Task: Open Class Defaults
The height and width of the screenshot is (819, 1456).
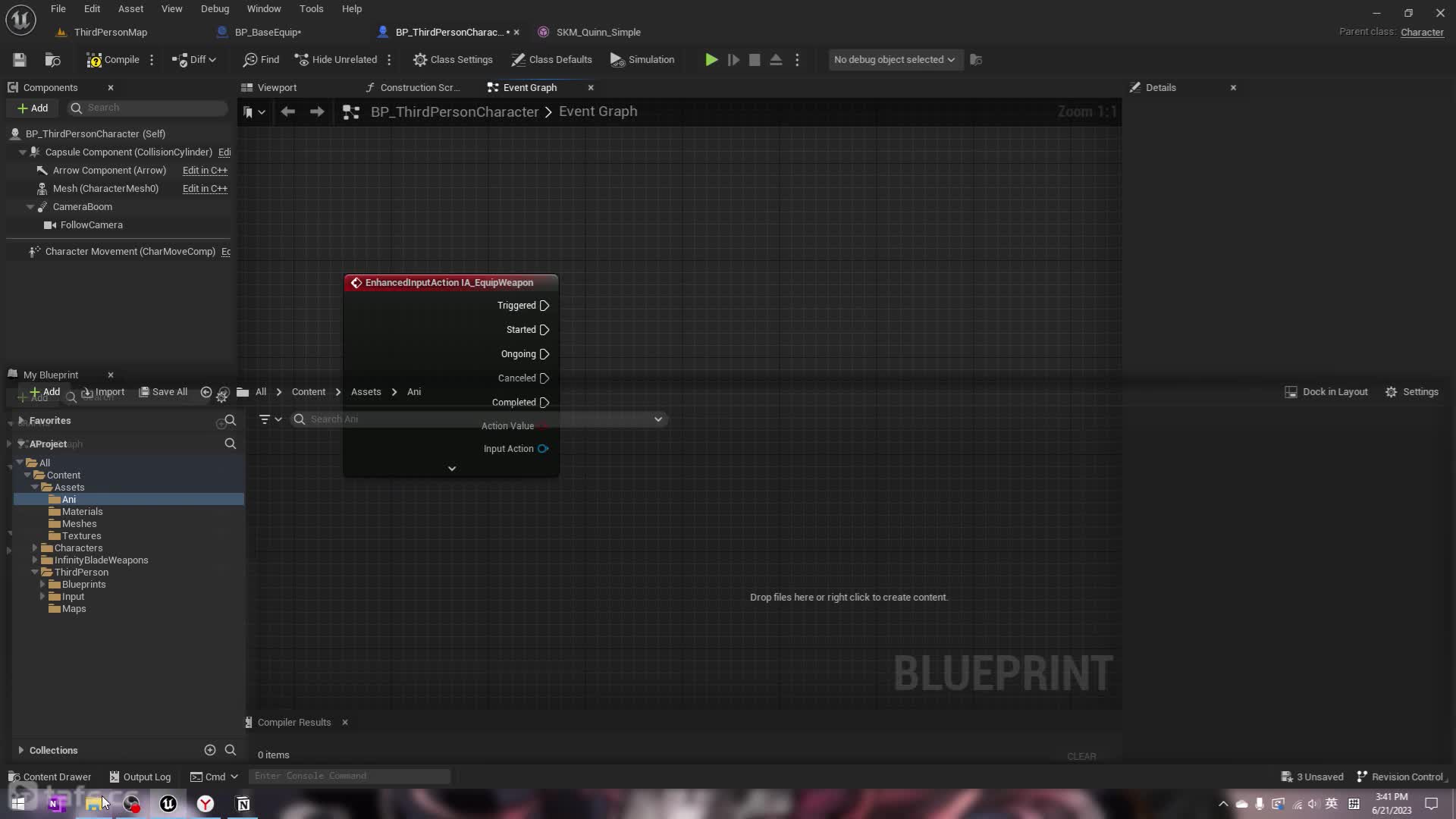Action: tap(551, 60)
